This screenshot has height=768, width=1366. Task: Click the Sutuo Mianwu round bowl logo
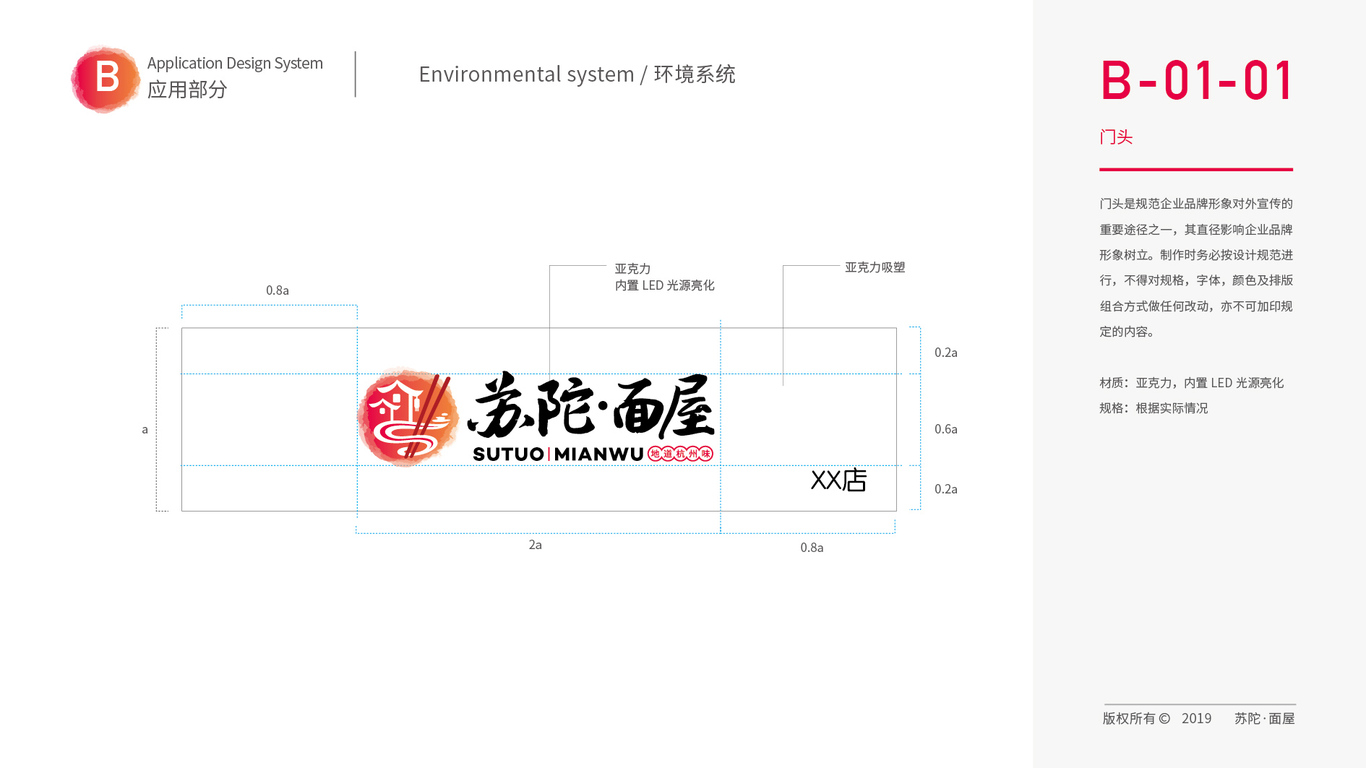click(x=408, y=418)
